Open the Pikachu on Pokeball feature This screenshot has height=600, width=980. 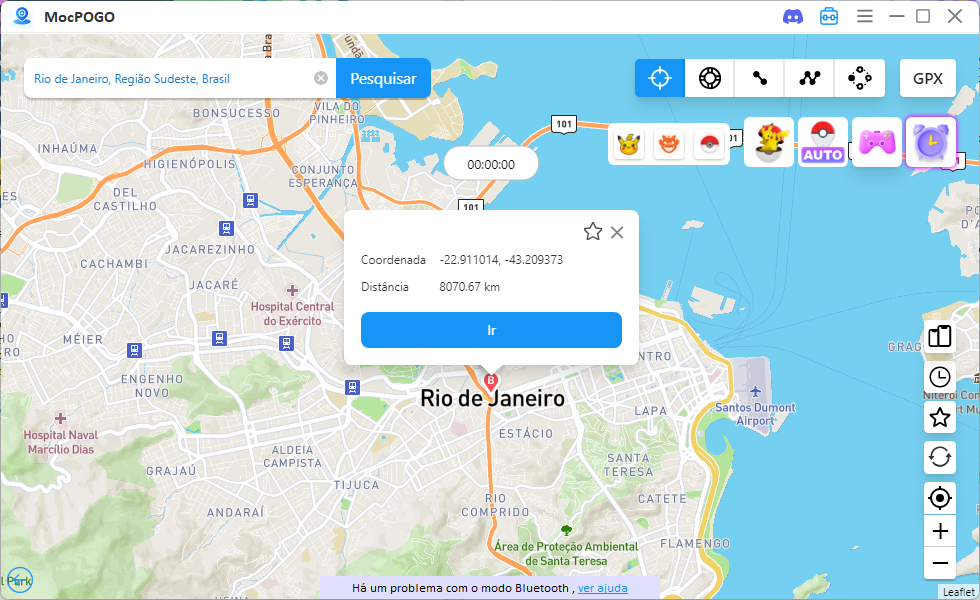pyautogui.click(x=769, y=142)
